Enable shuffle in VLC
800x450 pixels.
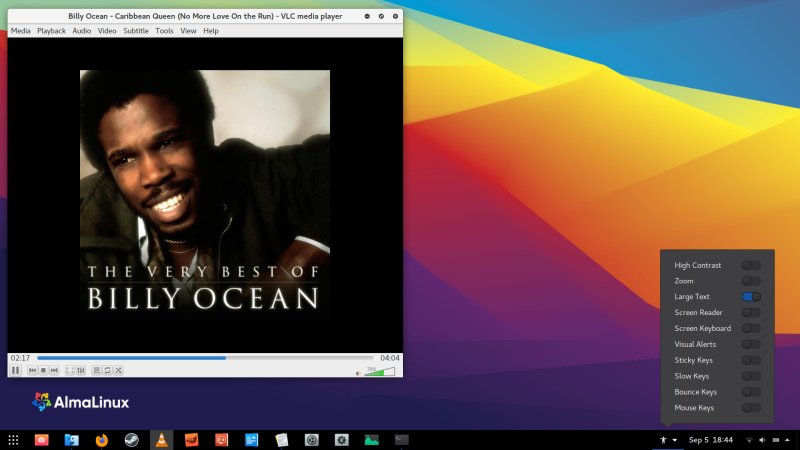click(x=118, y=370)
